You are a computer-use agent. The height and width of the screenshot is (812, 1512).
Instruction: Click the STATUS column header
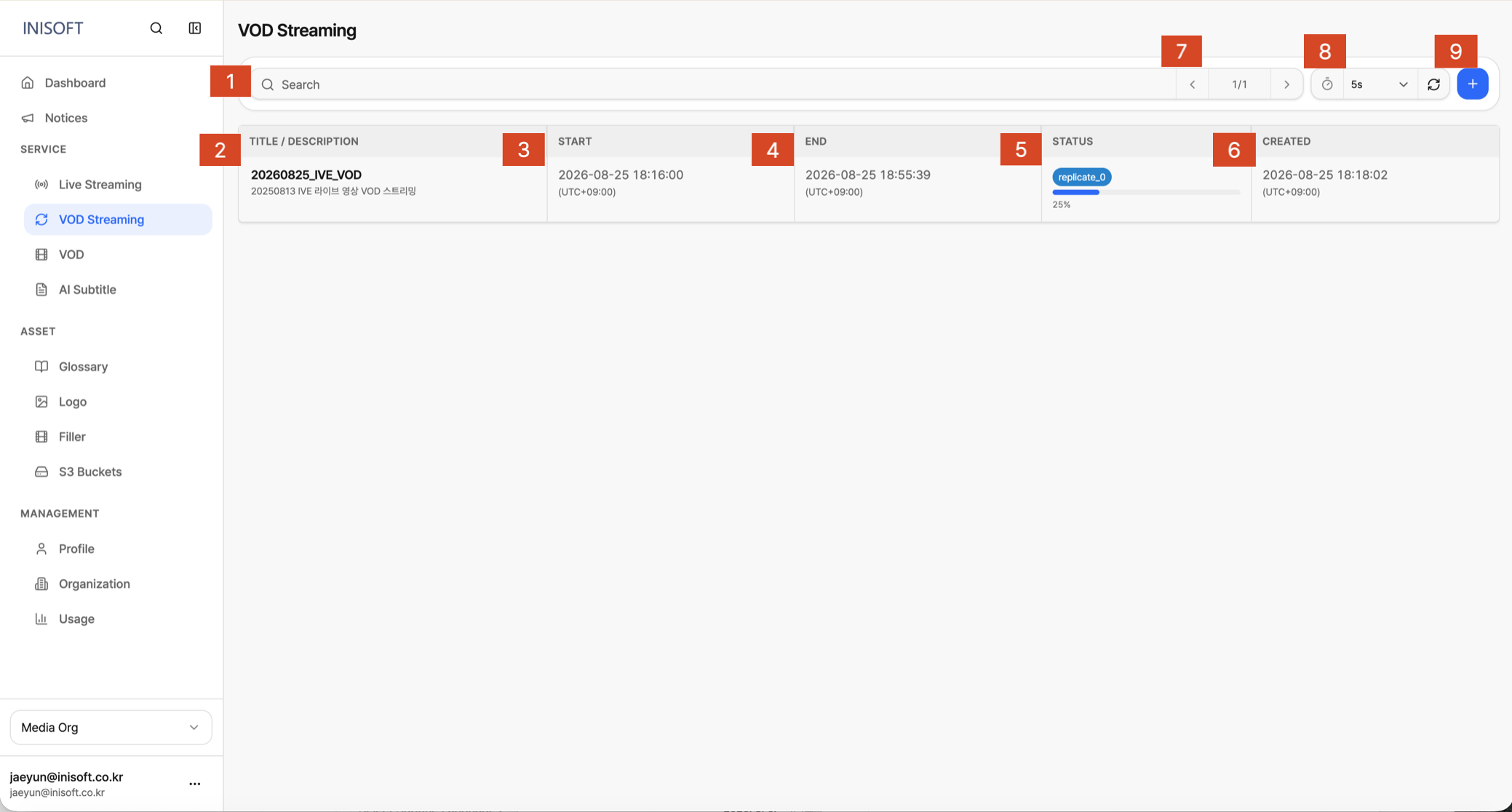click(1073, 141)
